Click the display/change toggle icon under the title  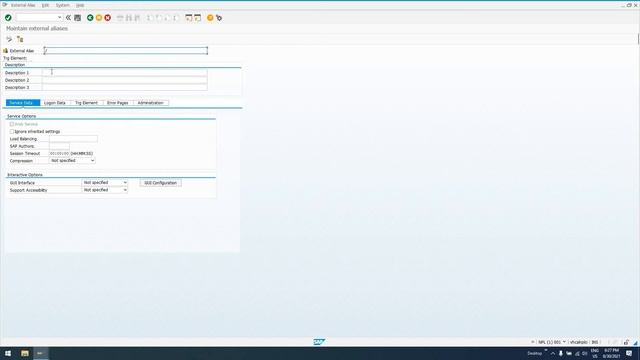click(x=9, y=39)
